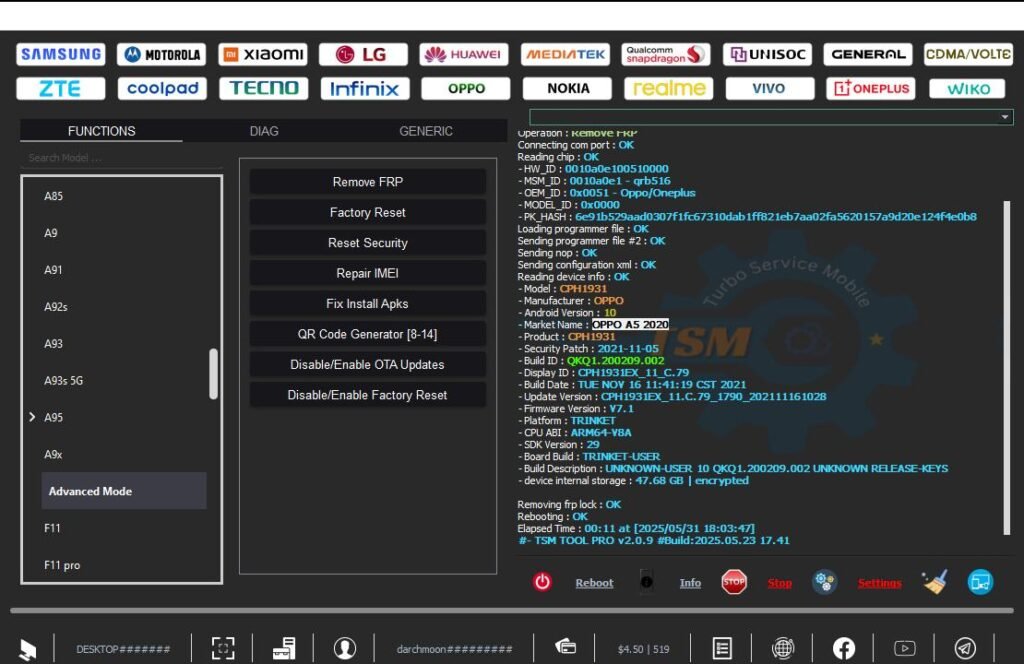Open the MediaTek chipset section
The width and height of the screenshot is (1024, 664).
pos(565,54)
